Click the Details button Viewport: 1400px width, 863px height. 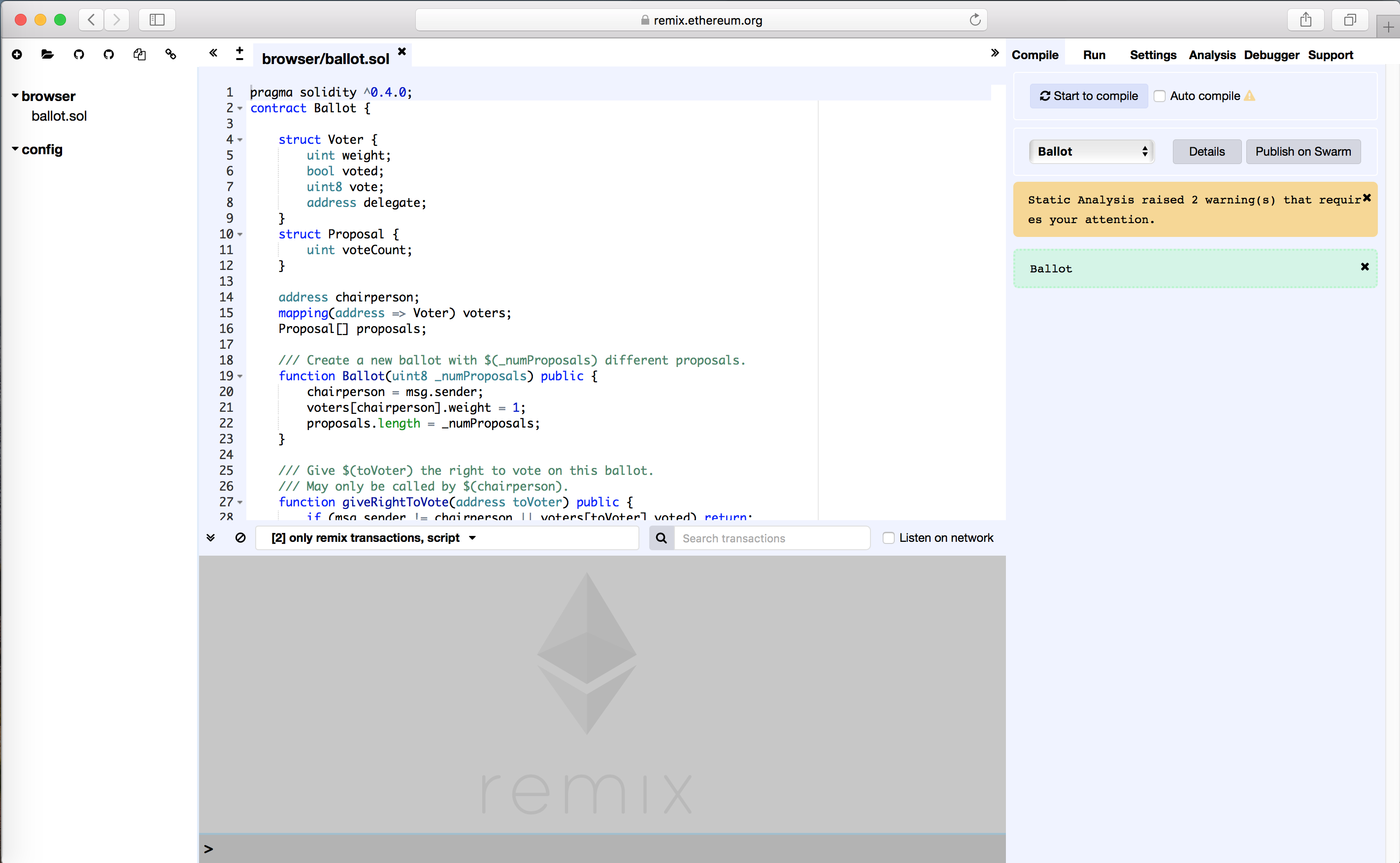1206,151
